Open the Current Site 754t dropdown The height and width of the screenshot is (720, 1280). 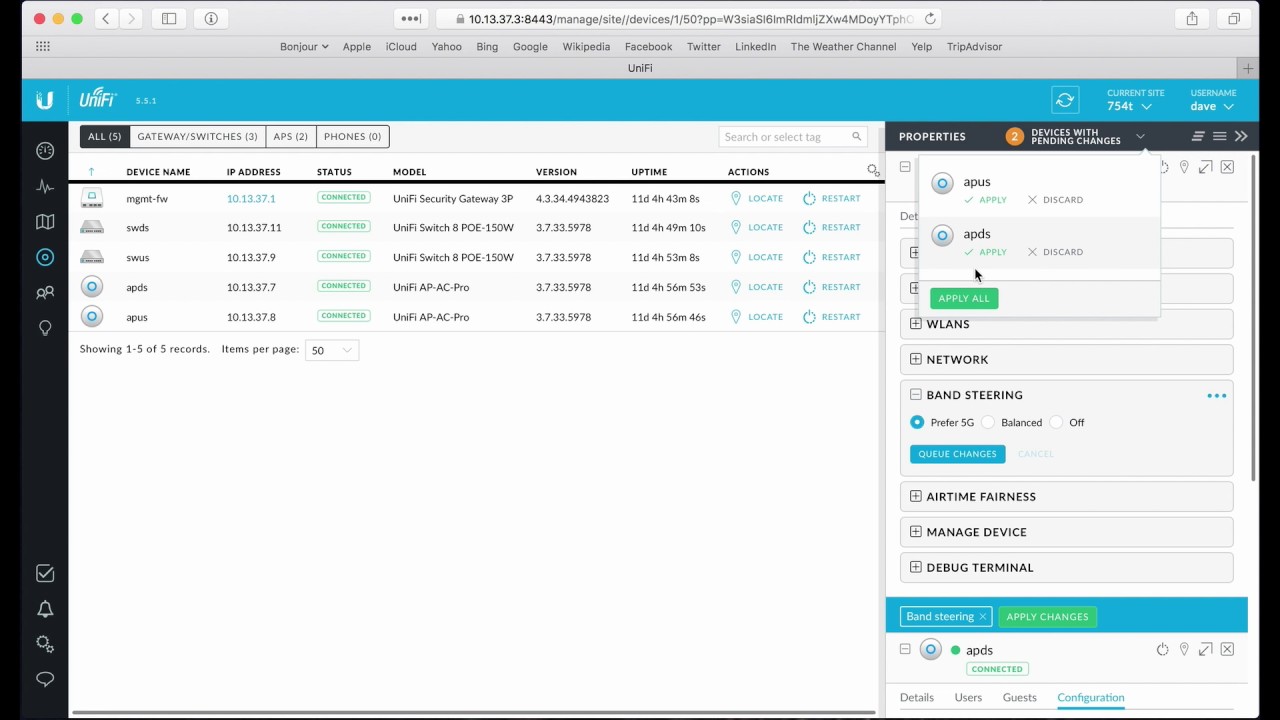click(x=1129, y=106)
